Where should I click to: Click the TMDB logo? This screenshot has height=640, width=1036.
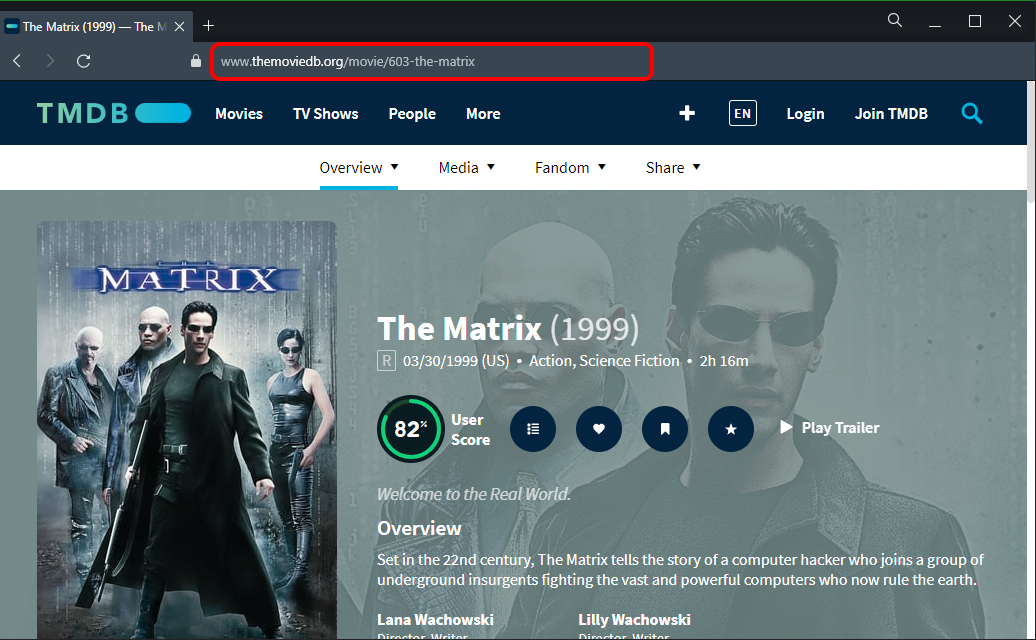tap(114, 114)
